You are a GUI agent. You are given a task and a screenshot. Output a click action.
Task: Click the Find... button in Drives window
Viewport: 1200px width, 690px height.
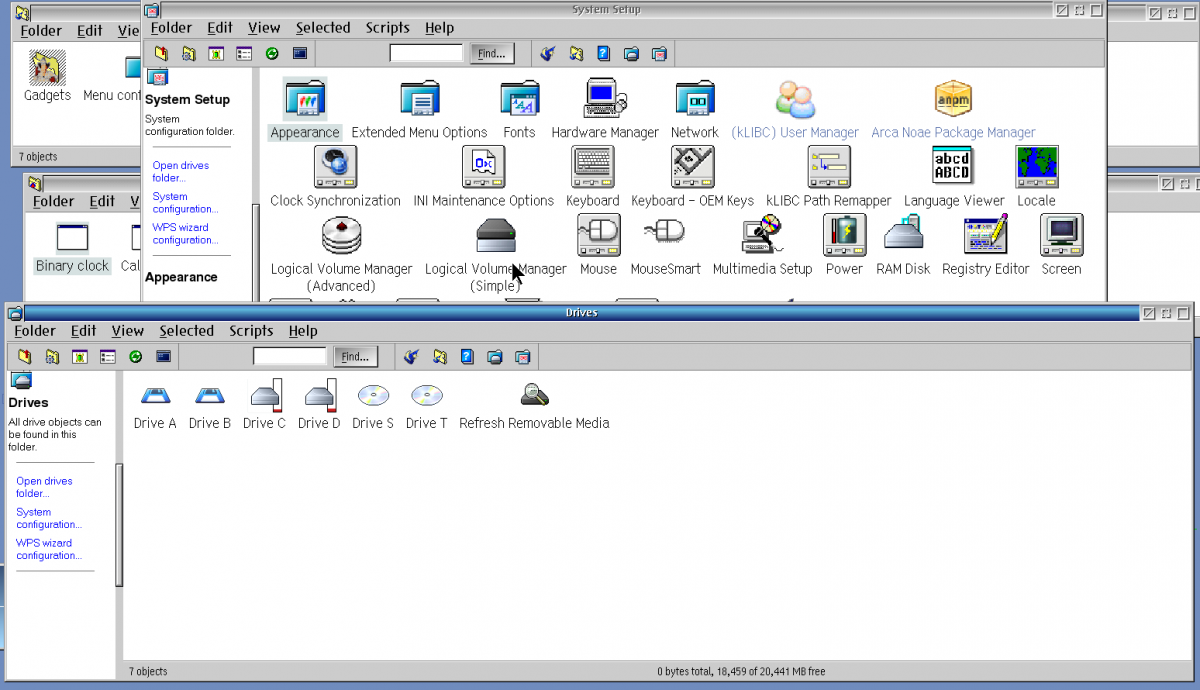coord(355,356)
